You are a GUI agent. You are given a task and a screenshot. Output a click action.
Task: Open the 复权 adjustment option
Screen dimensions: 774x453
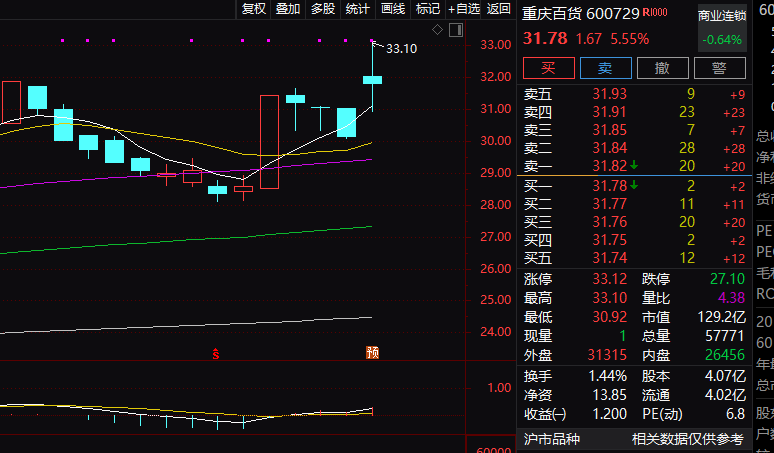[x=254, y=9]
